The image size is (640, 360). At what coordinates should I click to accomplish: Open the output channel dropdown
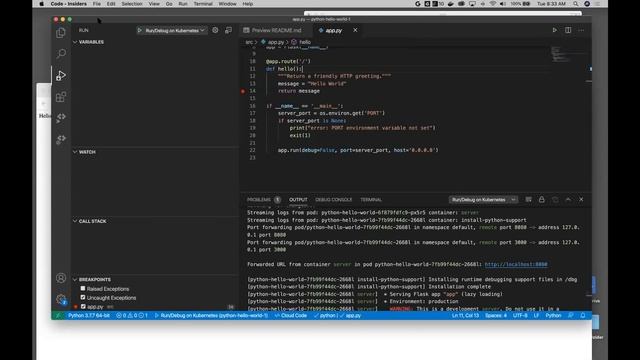click(483, 200)
